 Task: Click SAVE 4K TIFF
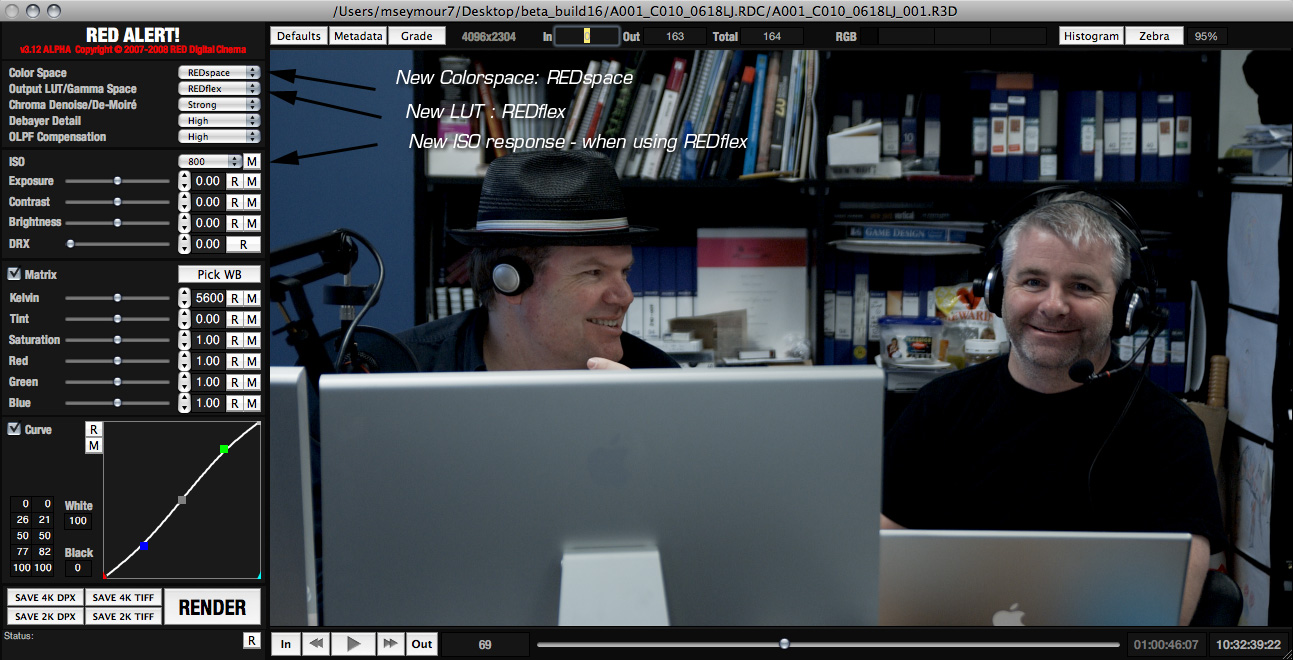point(123,598)
